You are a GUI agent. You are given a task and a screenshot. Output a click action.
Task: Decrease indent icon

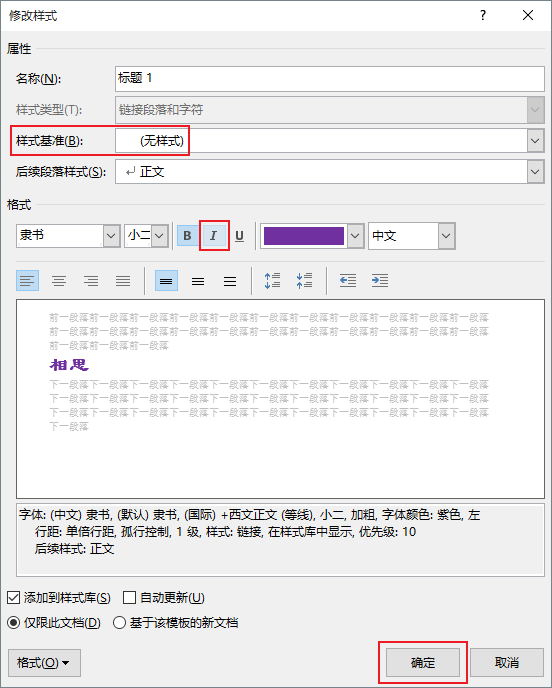pos(348,280)
